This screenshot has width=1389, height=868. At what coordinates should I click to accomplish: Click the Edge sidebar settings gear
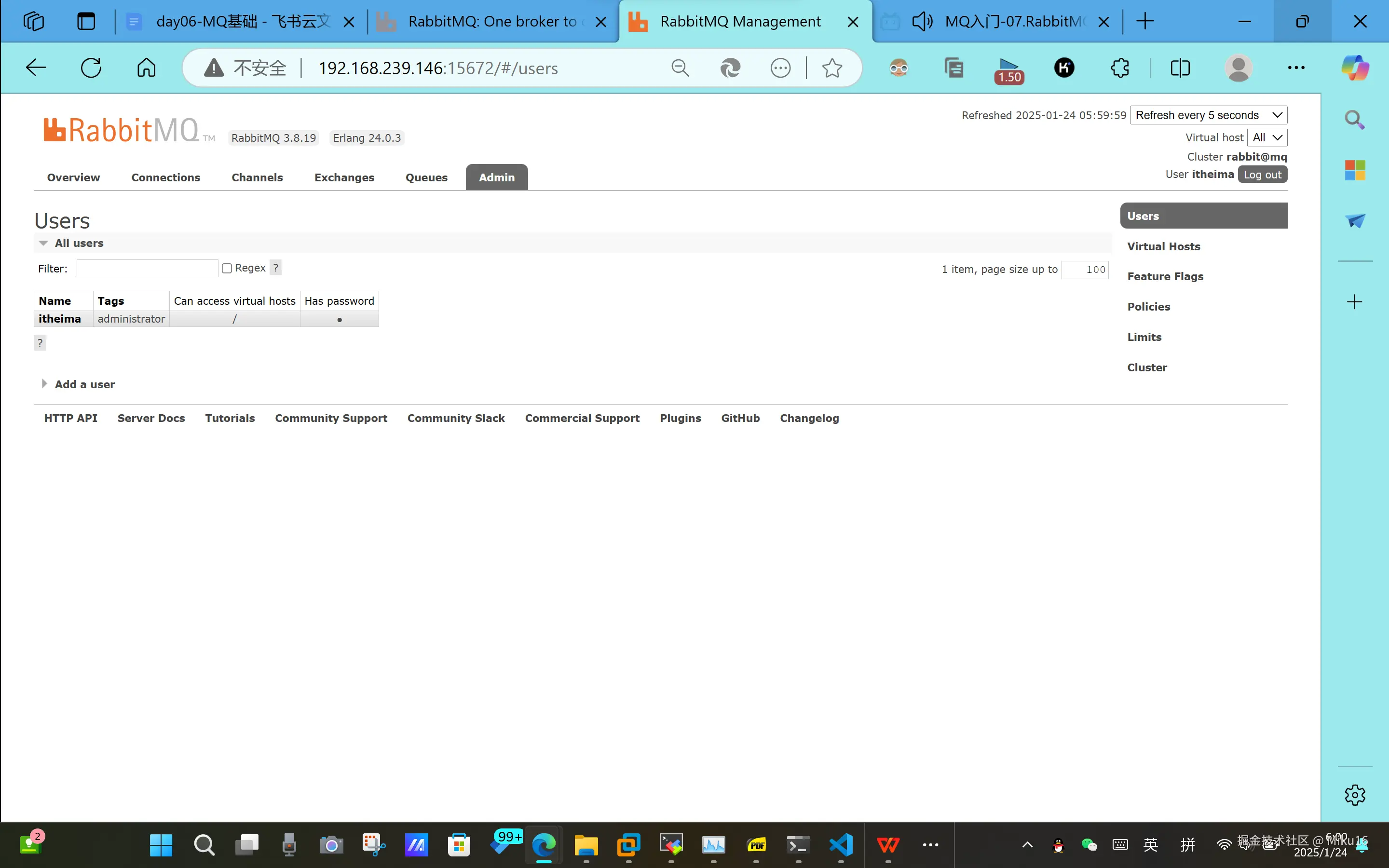[x=1355, y=795]
